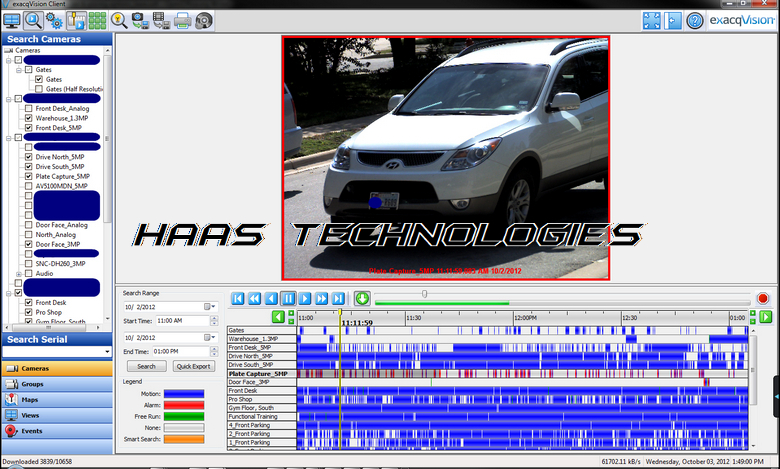Increase Start Time with spinner up arrow

pos(214,318)
